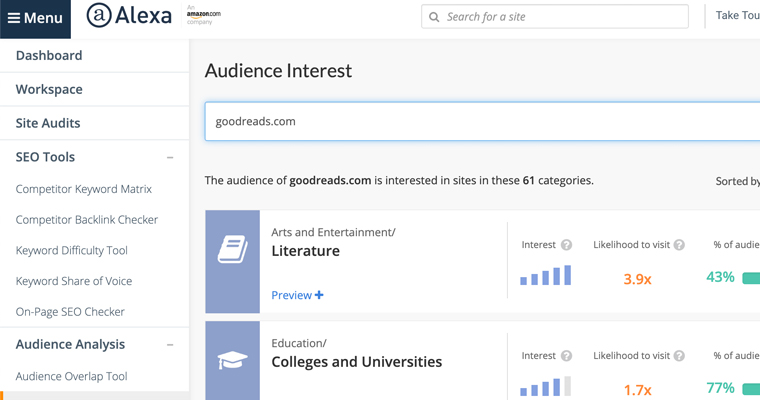
Task: Click Interest help icon in Literature row
Action: 566,245
